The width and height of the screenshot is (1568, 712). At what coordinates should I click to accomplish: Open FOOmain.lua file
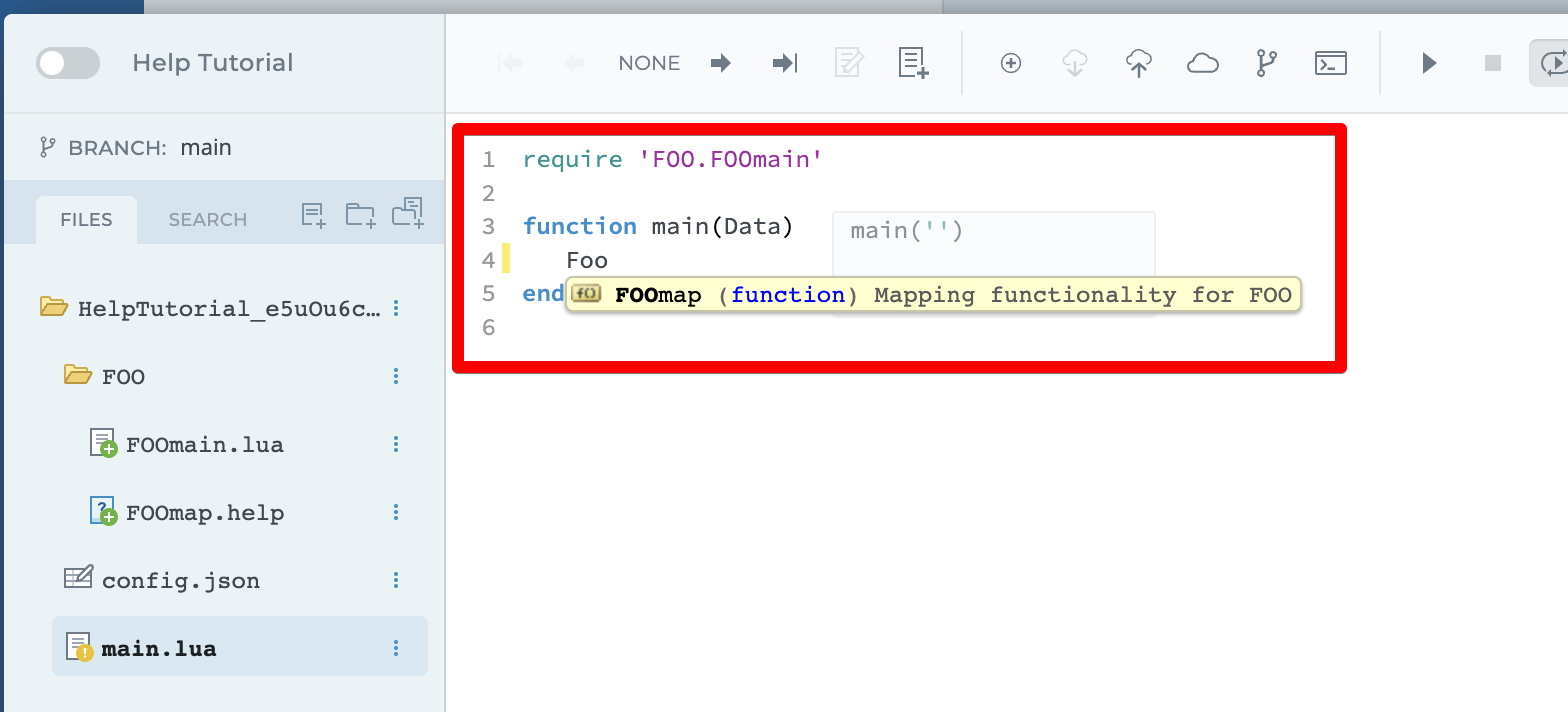[204, 445]
